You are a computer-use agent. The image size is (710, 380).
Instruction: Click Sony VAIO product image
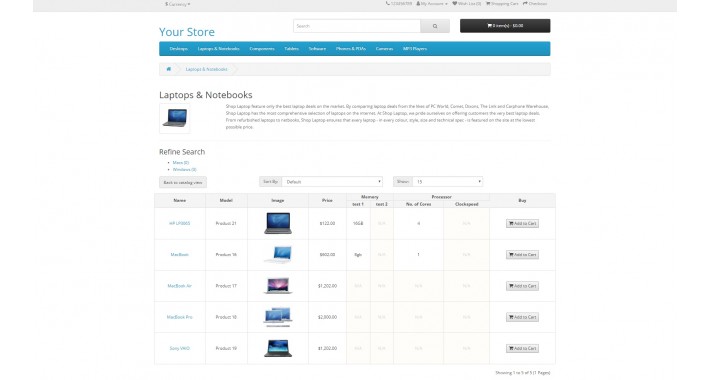pos(278,348)
